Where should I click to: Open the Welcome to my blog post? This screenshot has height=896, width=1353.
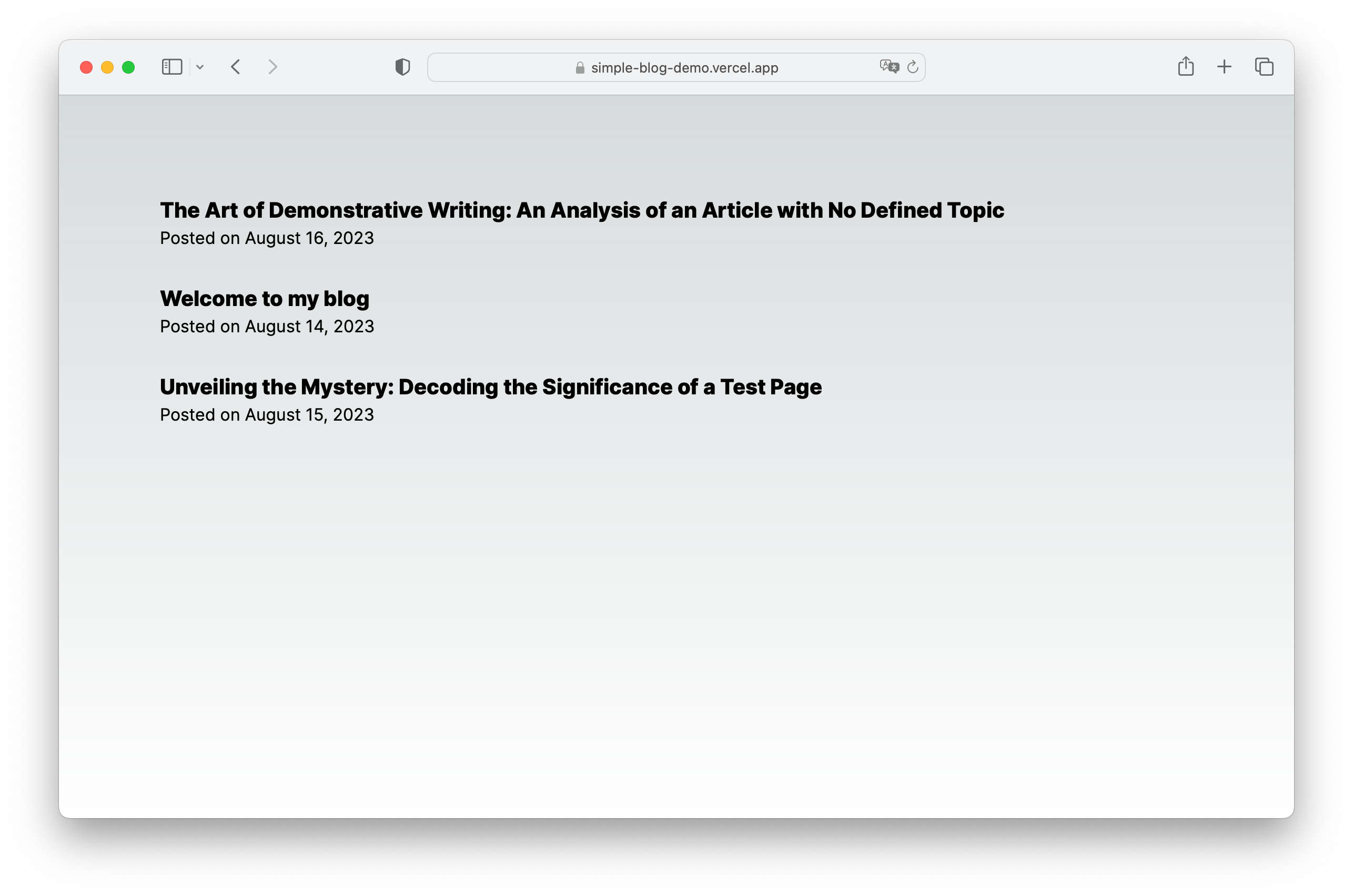click(264, 299)
